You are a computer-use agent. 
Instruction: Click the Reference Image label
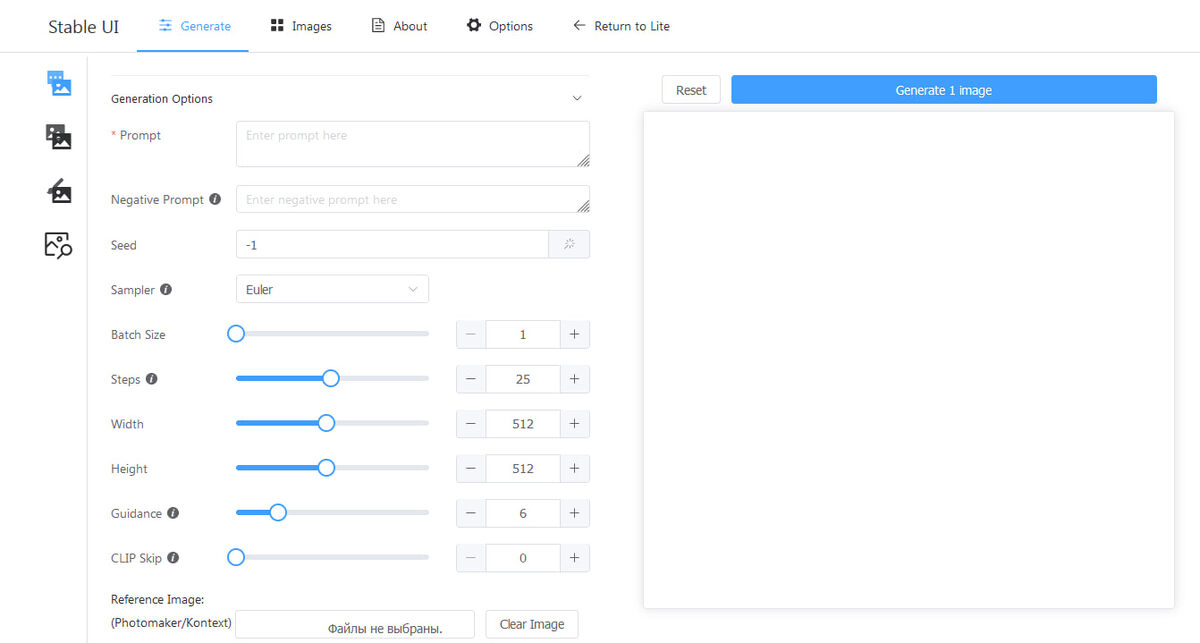(x=171, y=610)
